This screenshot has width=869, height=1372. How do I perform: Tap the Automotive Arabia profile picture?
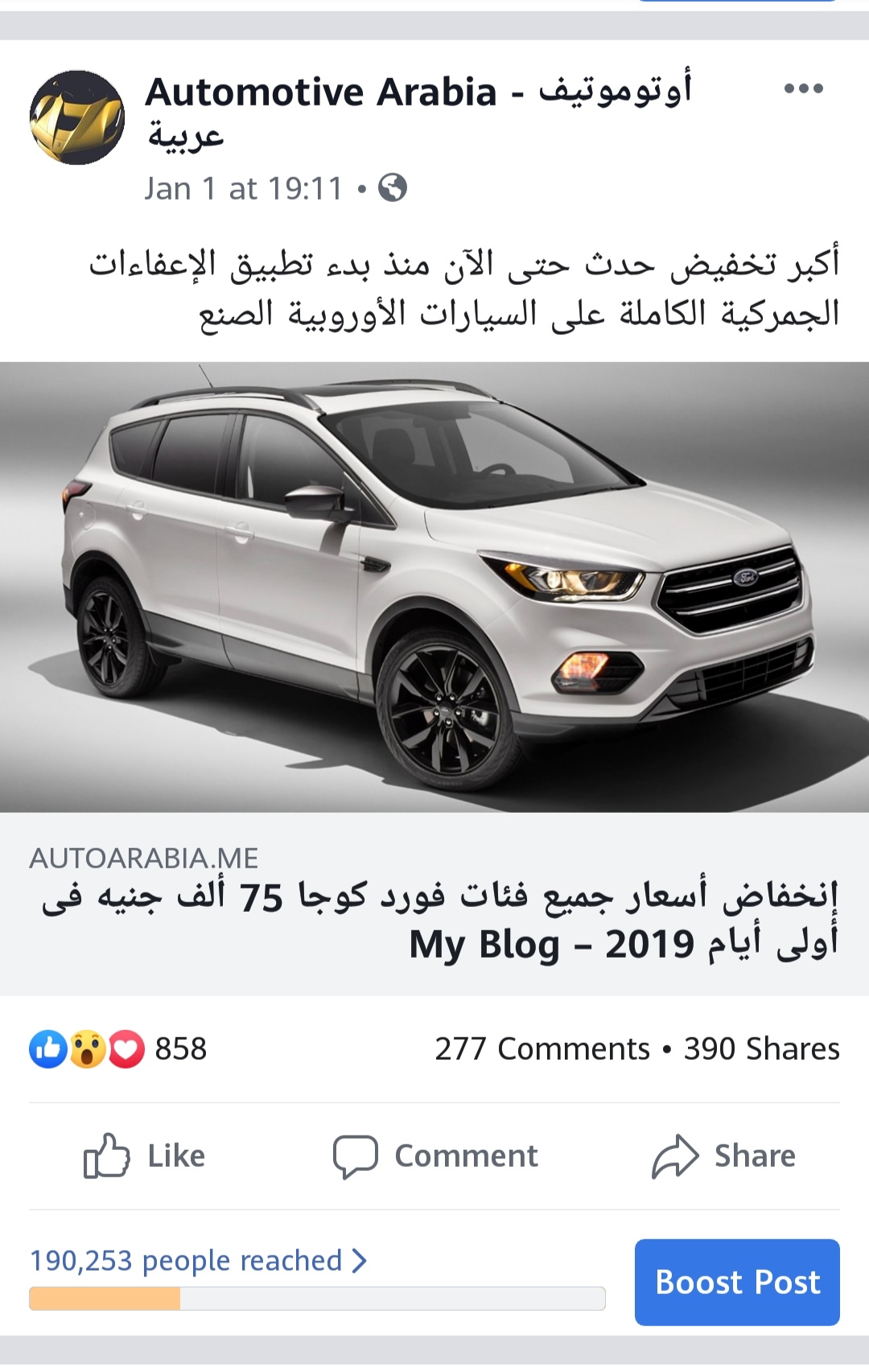77,117
